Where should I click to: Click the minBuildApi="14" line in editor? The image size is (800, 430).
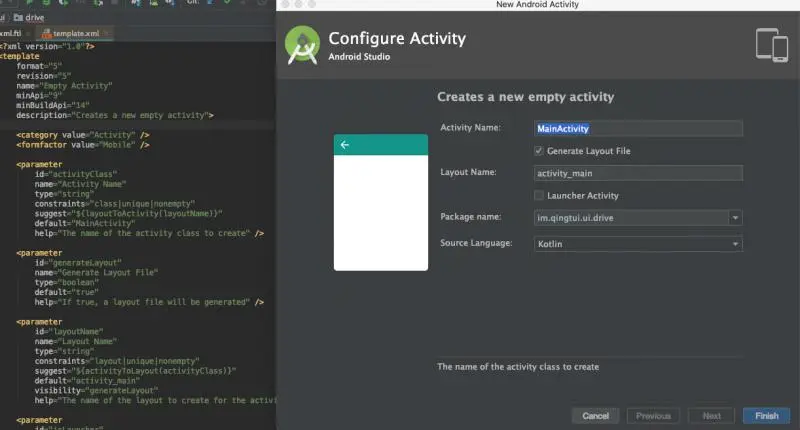click(53, 106)
